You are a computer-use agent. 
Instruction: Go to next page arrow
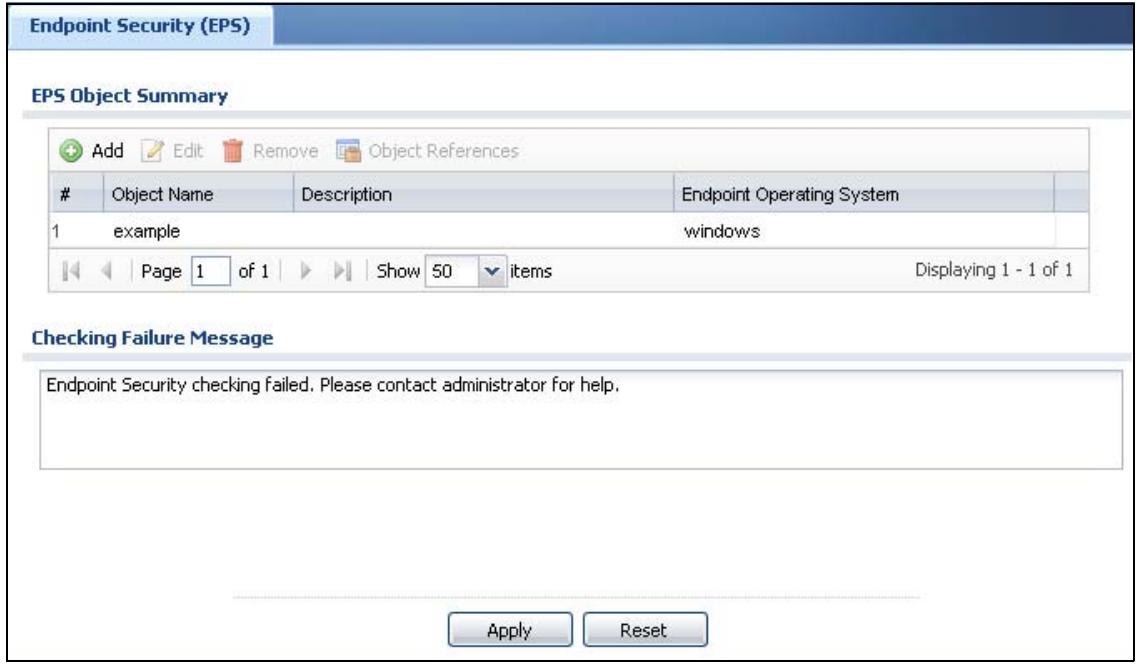(306, 271)
